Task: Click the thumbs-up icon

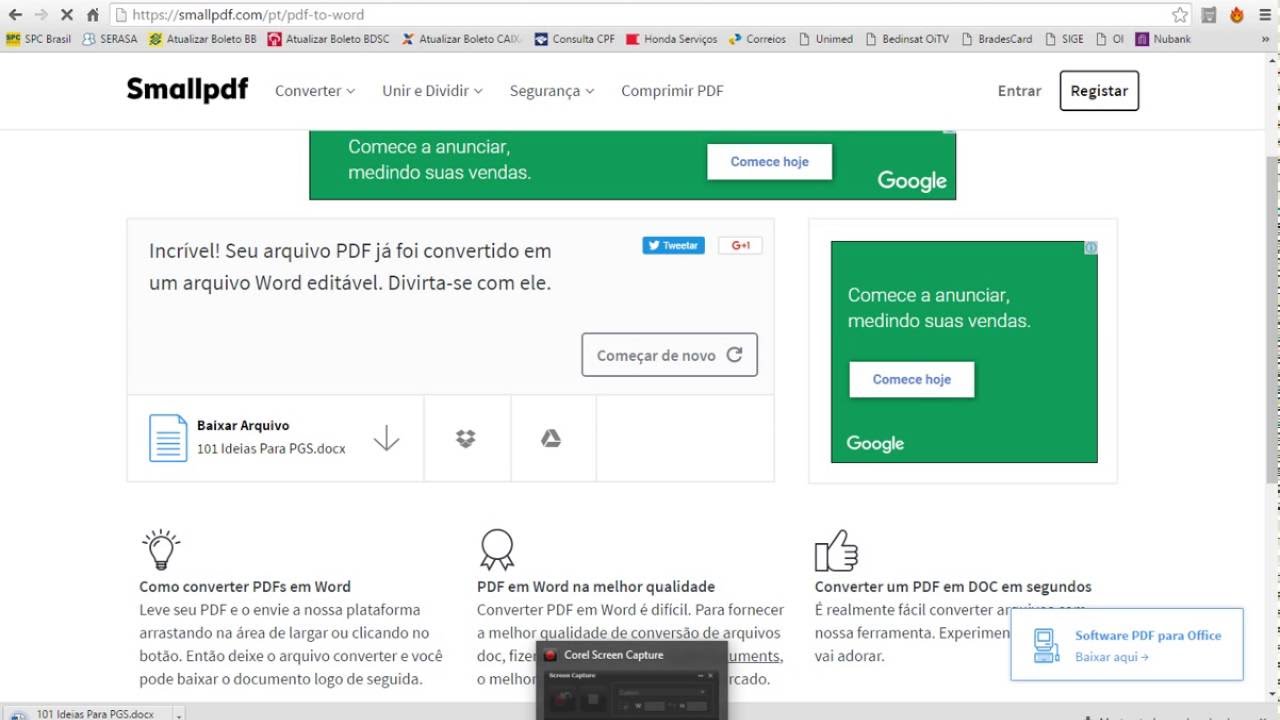Action: coord(836,549)
